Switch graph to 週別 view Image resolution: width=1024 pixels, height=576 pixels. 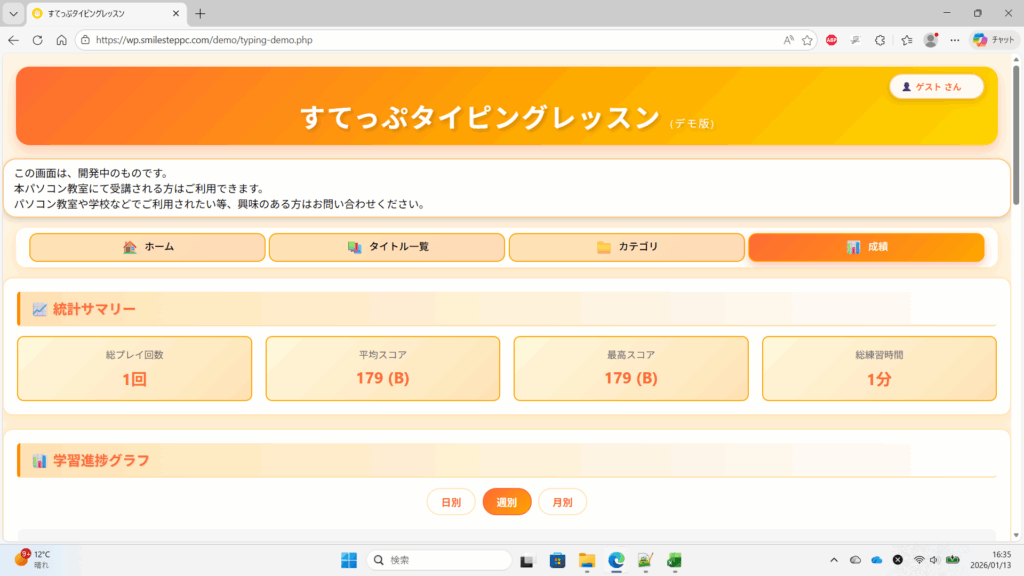pyautogui.click(x=507, y=502)
